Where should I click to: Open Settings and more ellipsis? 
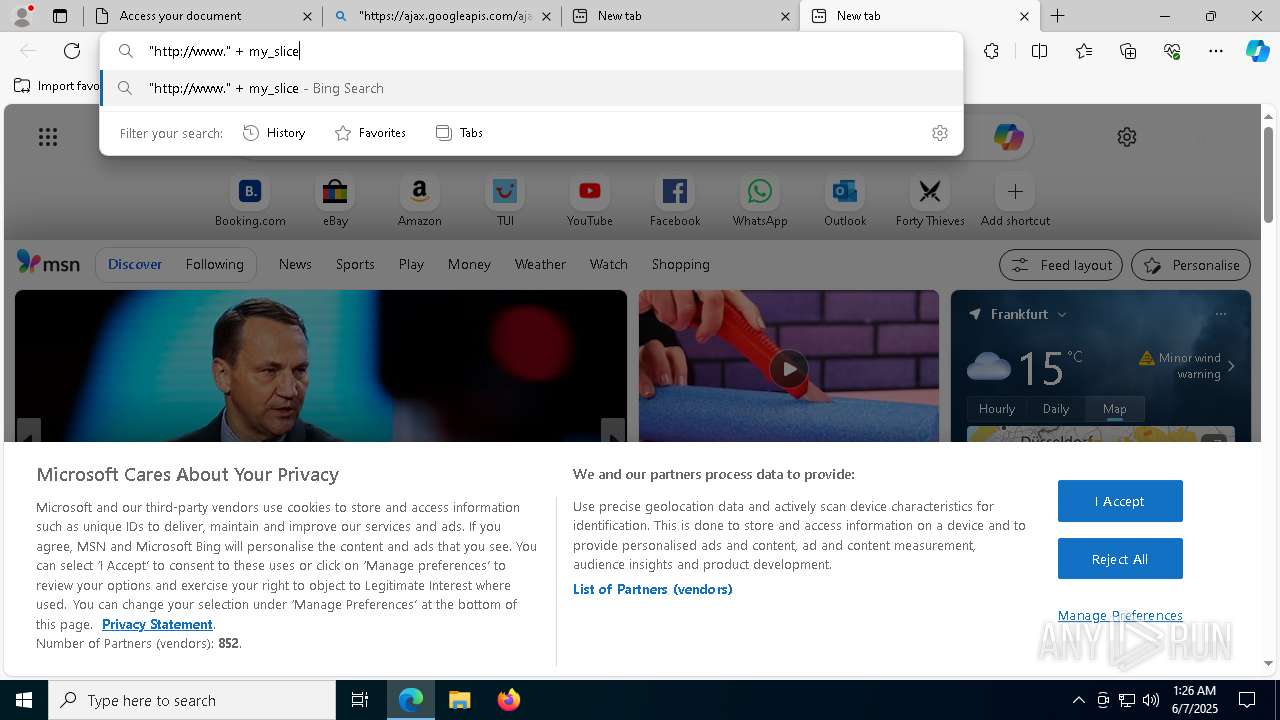point(1216,51)
